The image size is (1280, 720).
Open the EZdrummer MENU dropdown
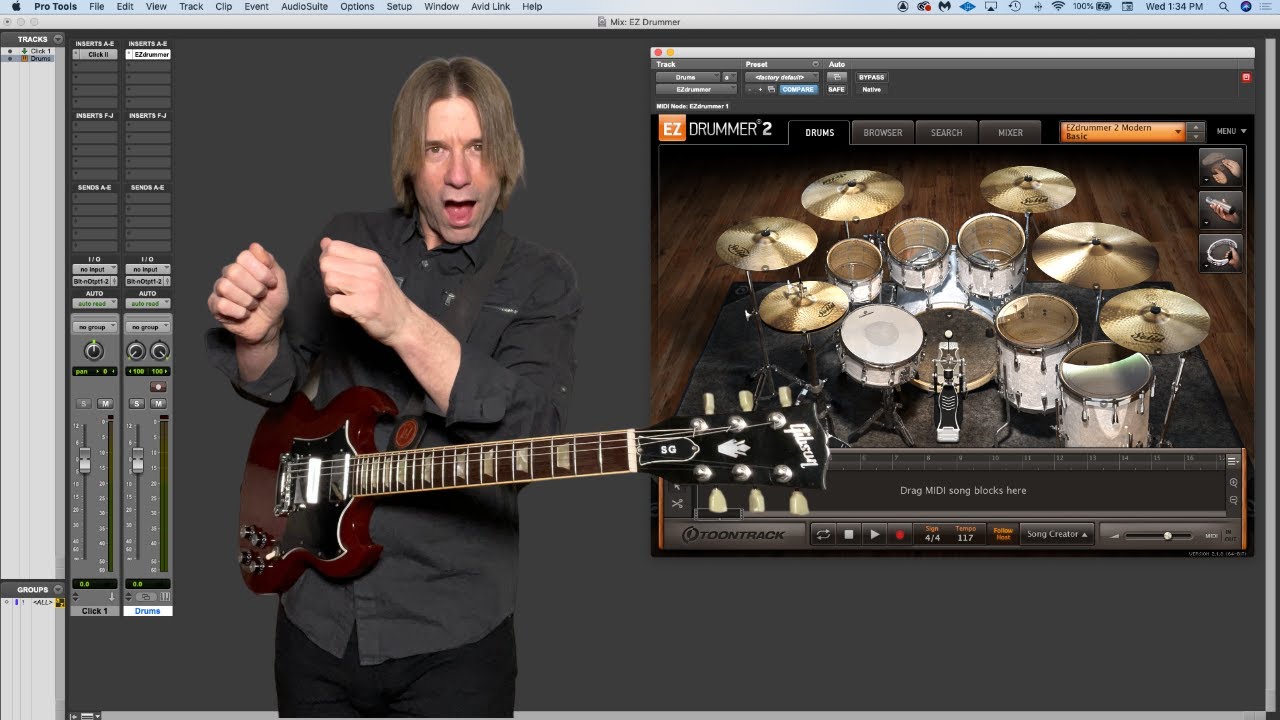point(1232,132)
